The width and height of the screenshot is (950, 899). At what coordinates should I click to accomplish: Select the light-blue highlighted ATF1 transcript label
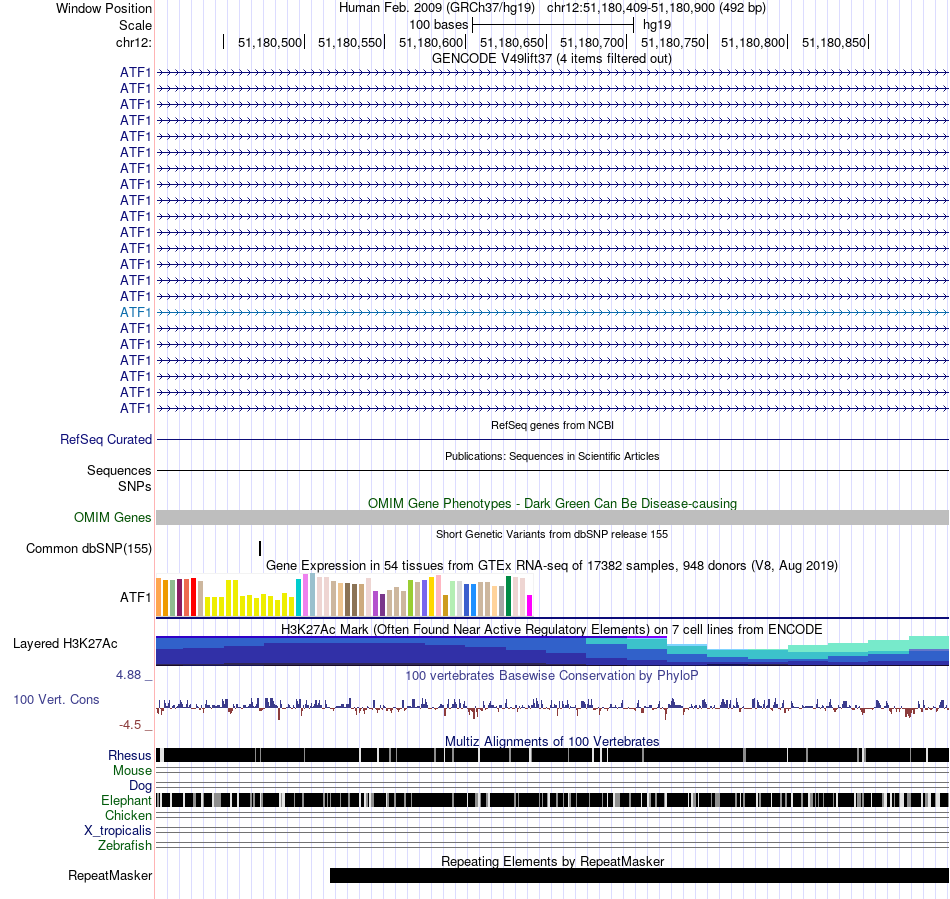click(135, 313)
